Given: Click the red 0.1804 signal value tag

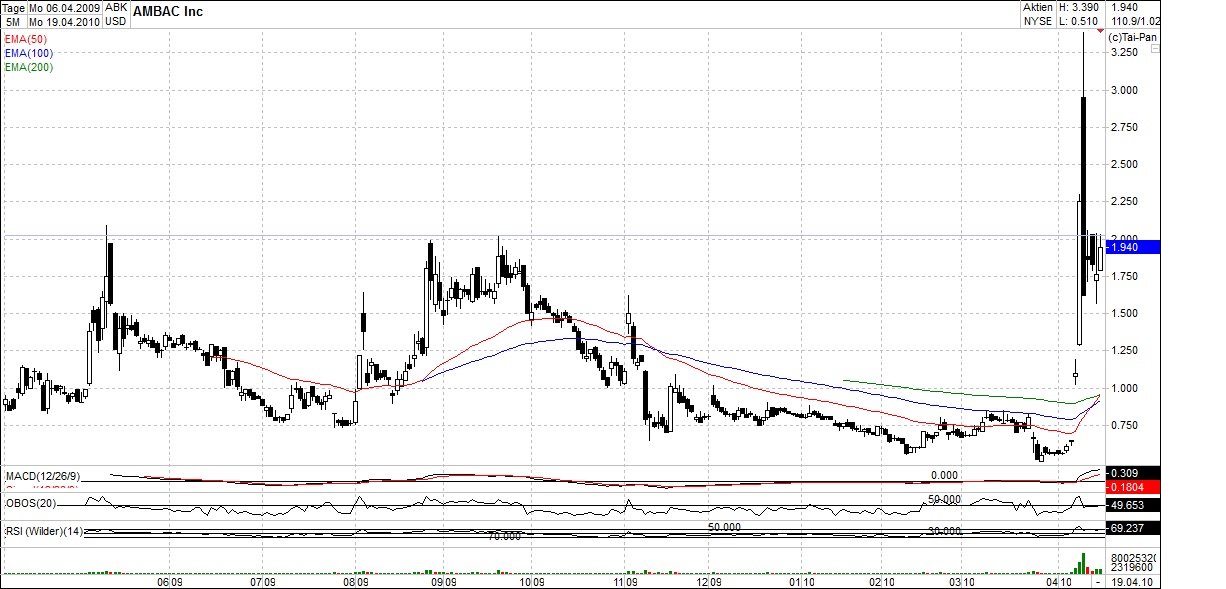Looking at the screenshot, I should (x=1132, y=487).
